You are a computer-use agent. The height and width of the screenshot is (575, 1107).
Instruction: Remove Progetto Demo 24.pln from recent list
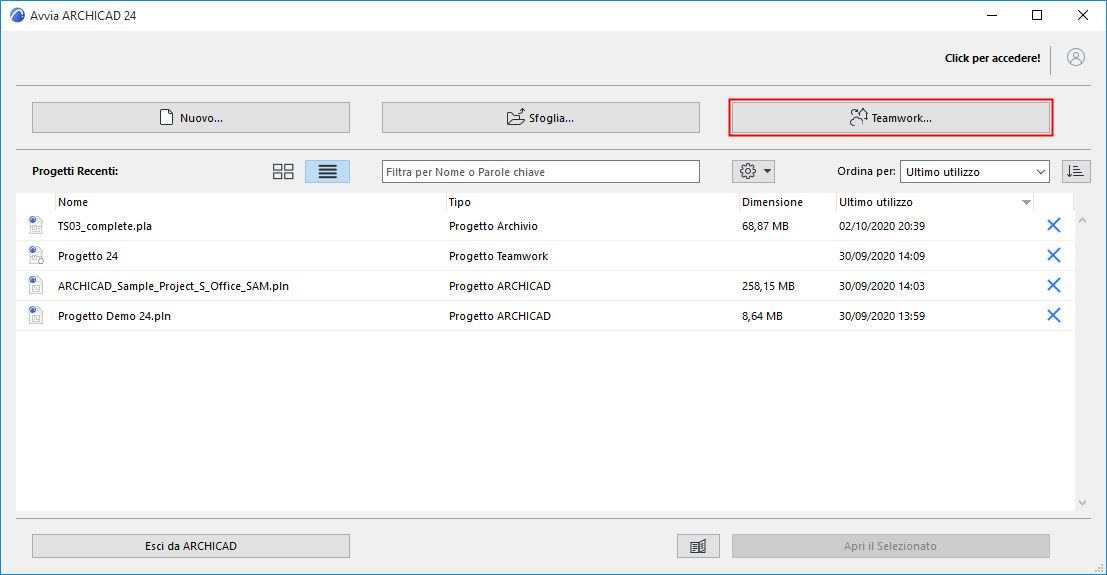pyautogui.click(x=1053, y=315)
